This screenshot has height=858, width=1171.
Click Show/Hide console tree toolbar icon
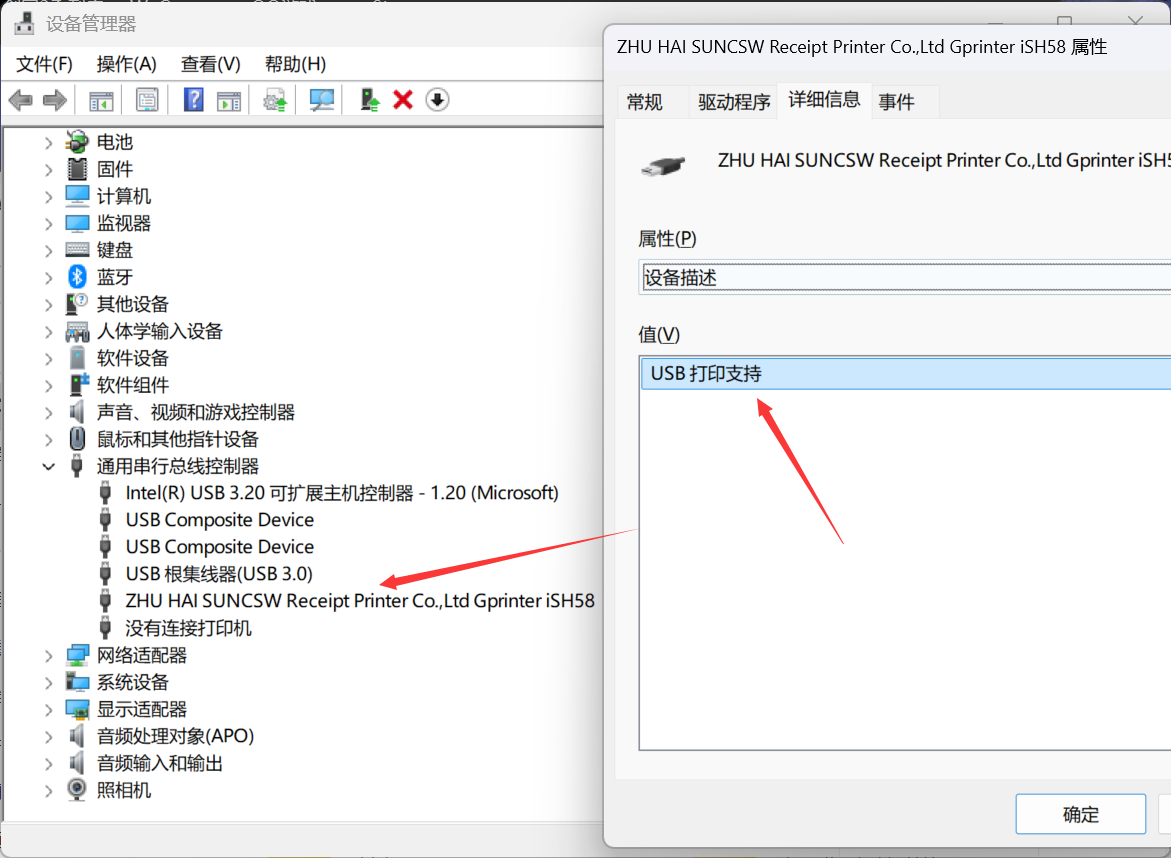coord(101,100)
